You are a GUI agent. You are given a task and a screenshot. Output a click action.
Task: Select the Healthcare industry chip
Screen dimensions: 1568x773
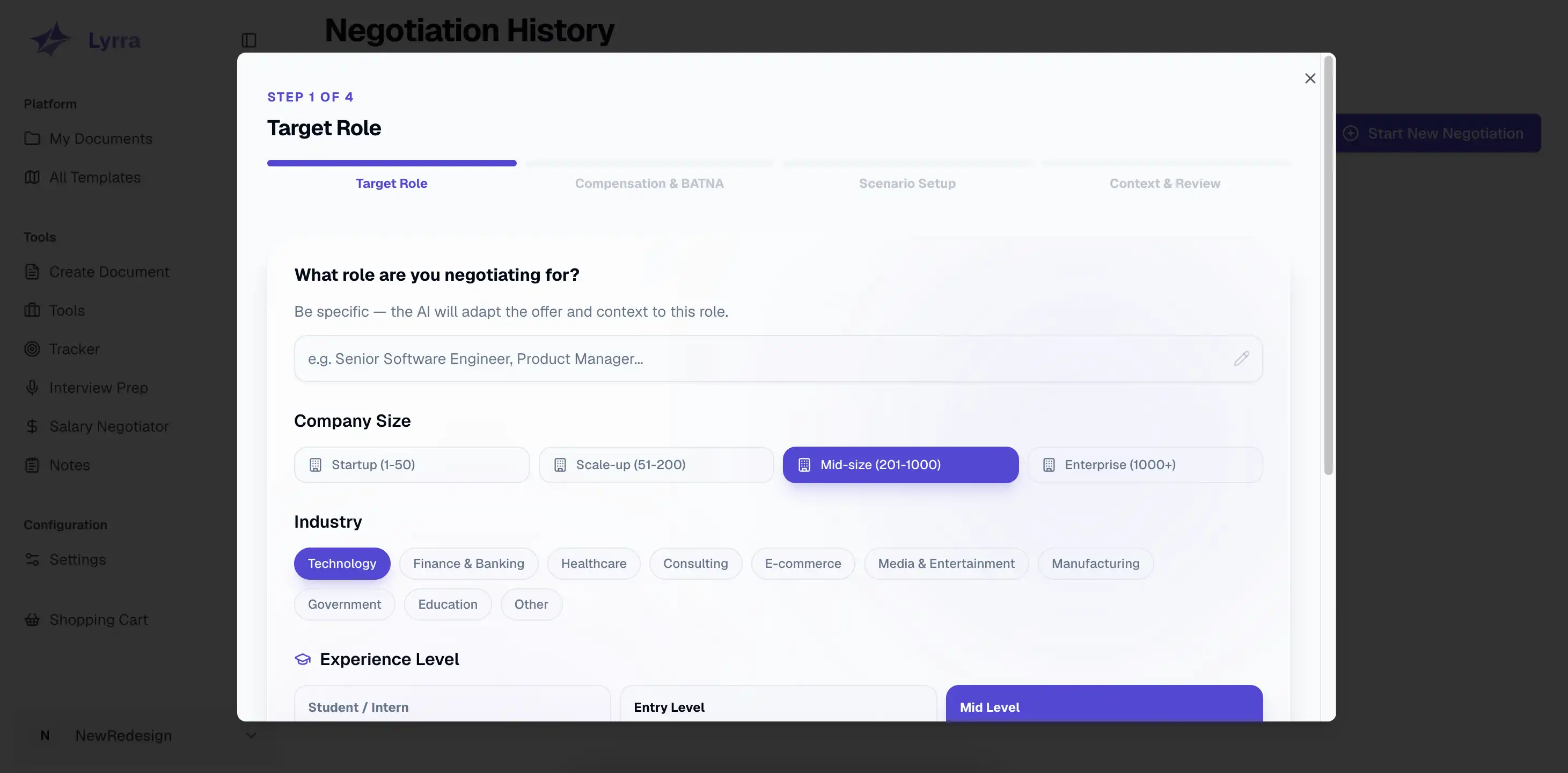[594, 564]
